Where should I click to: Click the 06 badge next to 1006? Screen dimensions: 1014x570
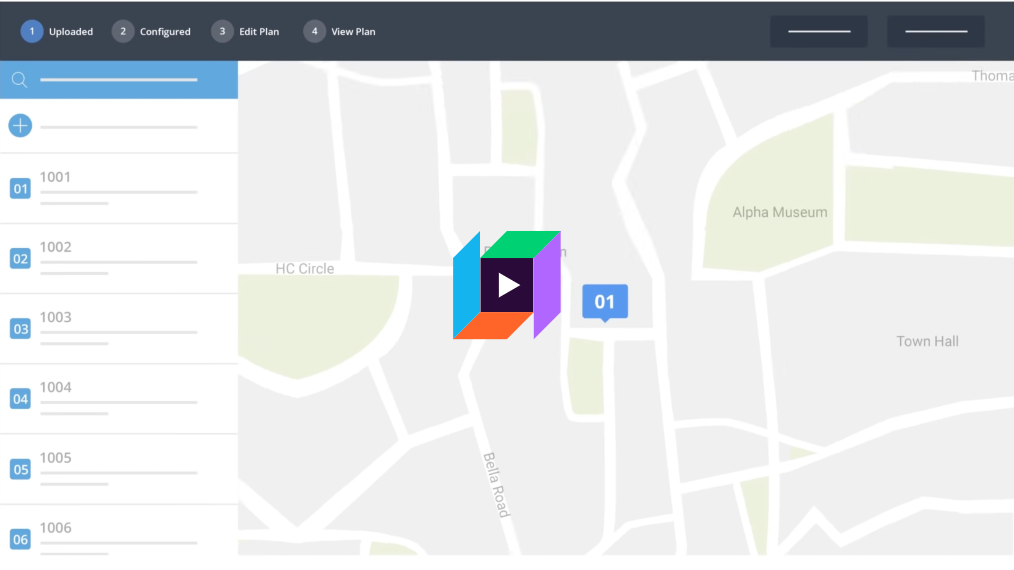pyautogui.click(x=20, y=539)
